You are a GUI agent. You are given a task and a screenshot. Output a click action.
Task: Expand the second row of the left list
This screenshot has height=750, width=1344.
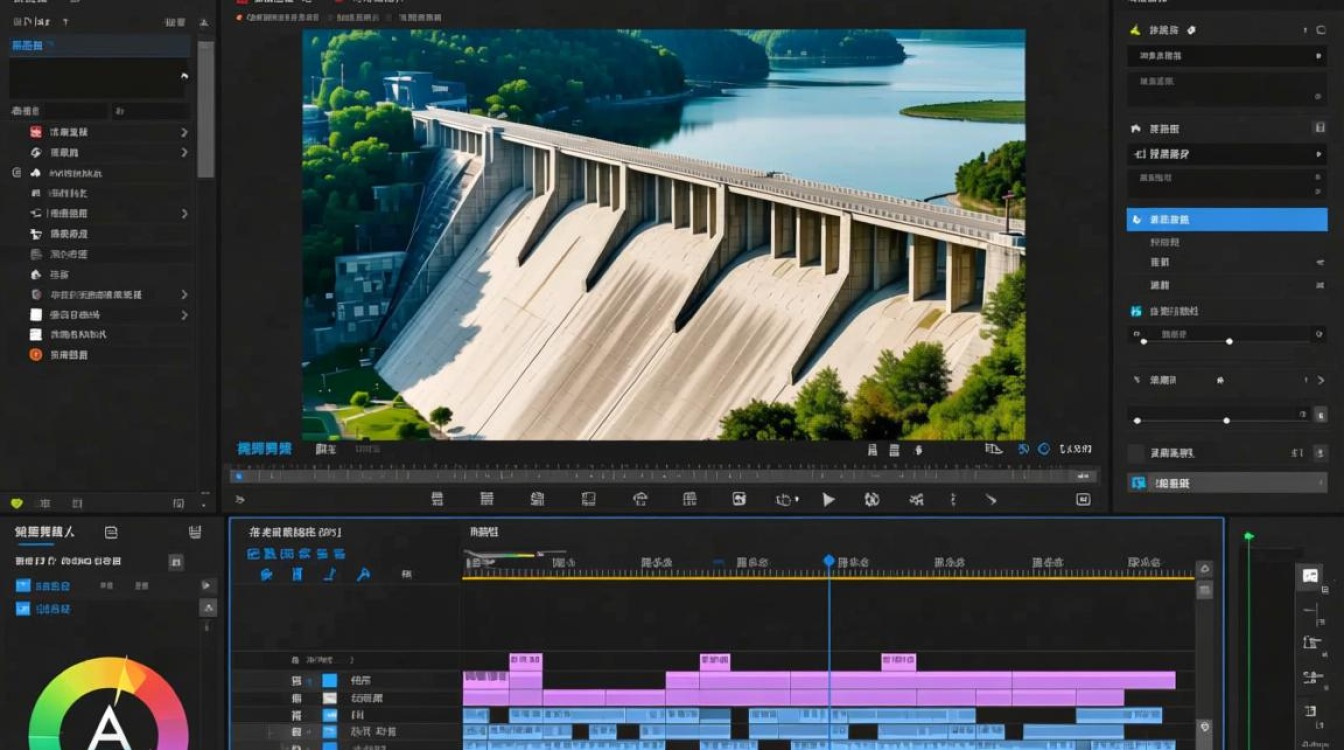[x=184, y=152]
